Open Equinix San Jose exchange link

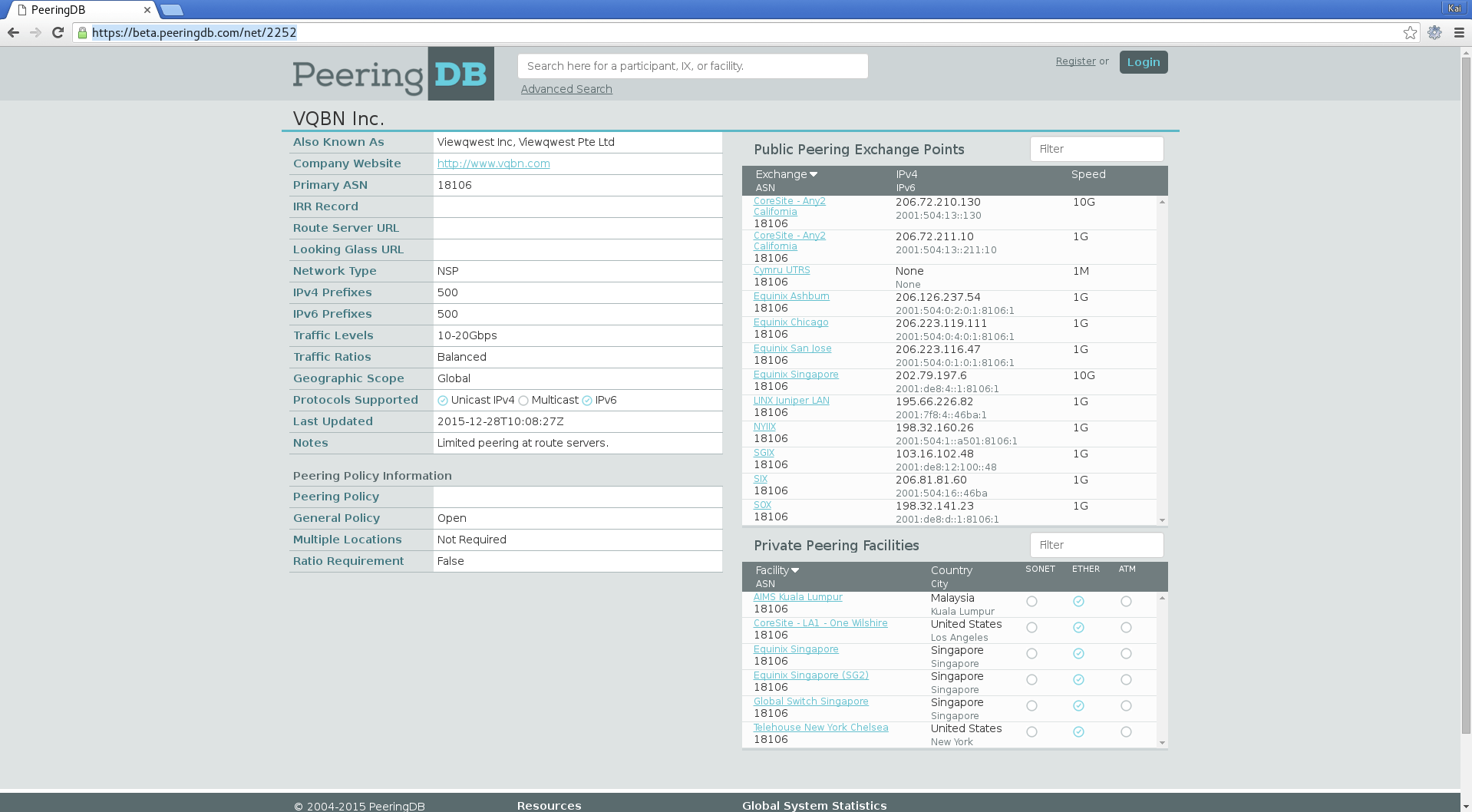[x=792, y=348]
